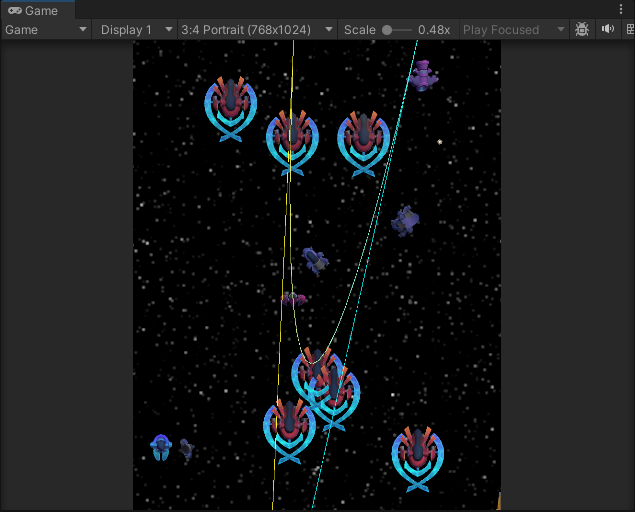Click the small blue player ship at bottom-left
Image resolution: width=635 pixels, height=512 pixels.
tap(161, 446)
